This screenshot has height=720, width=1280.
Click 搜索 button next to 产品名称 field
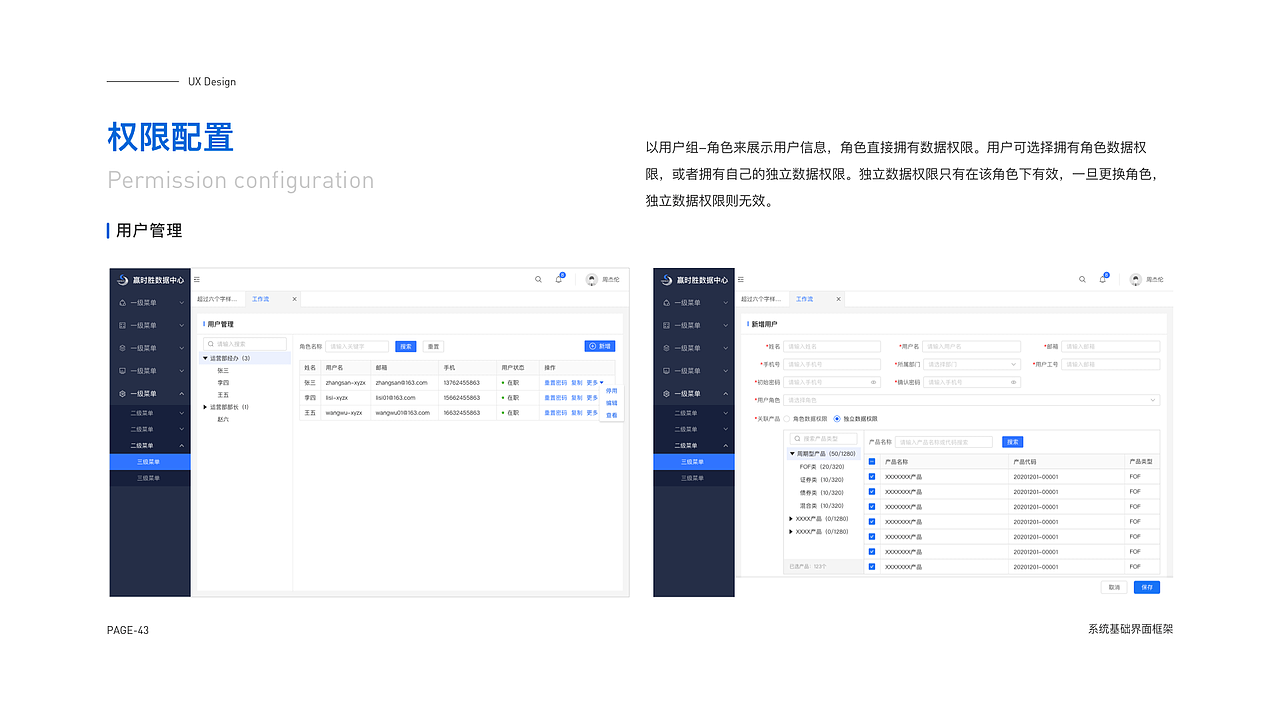coord(1012,442)
